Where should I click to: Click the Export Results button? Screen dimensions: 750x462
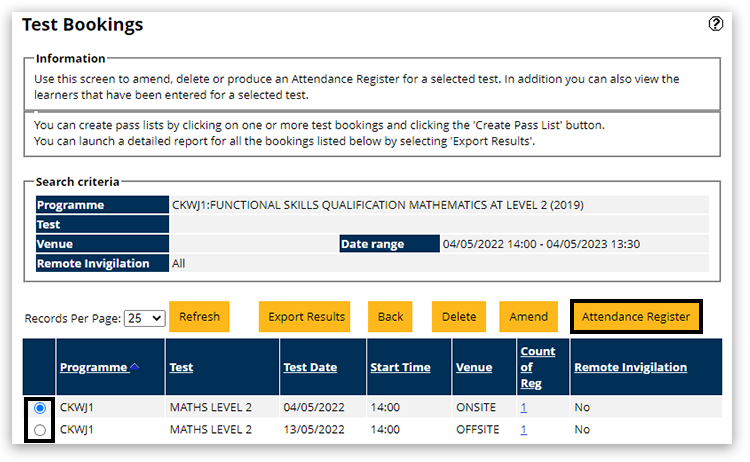click(306, 317)
